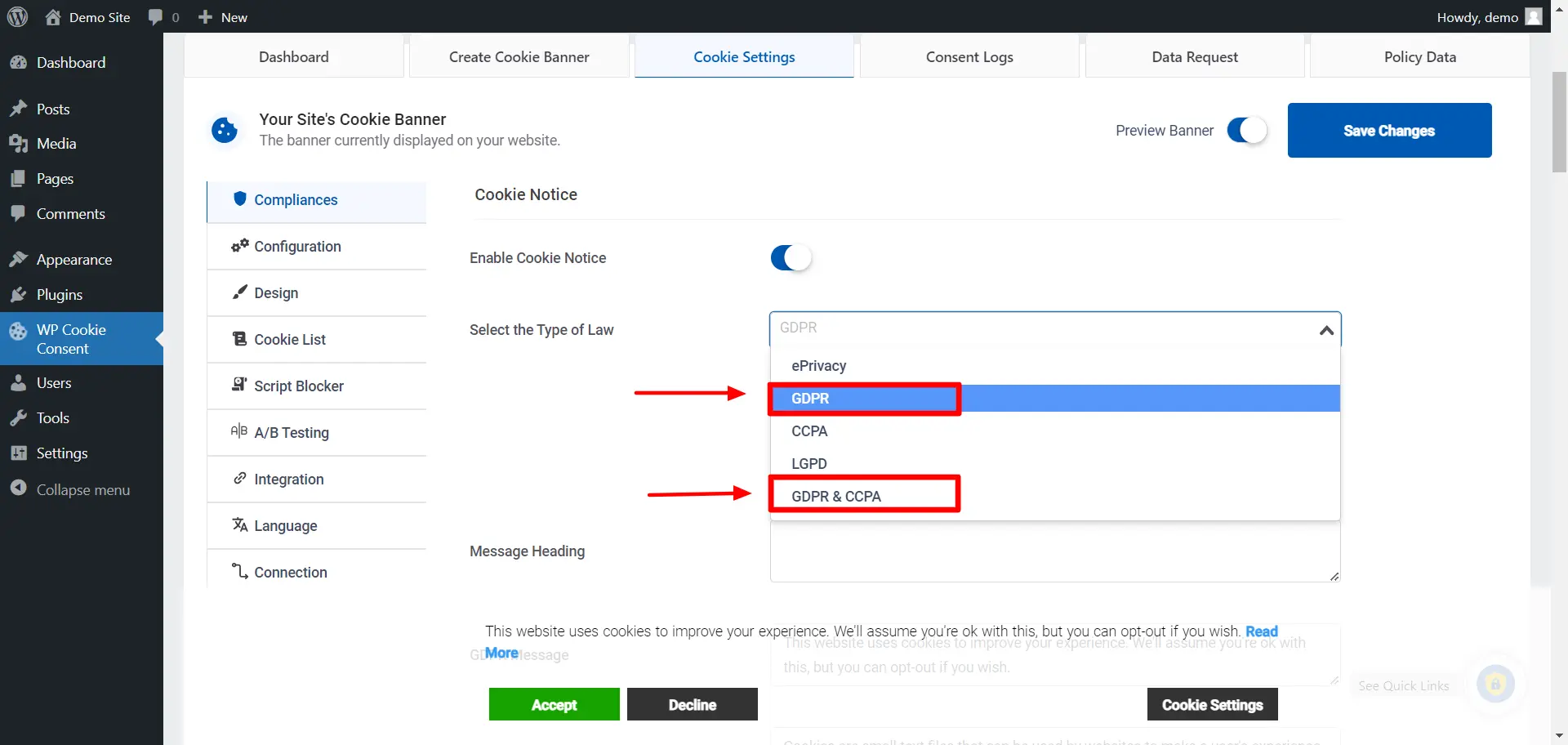Click the Save Changes button
The image size is (1568, 745).
click(1389, 130)
